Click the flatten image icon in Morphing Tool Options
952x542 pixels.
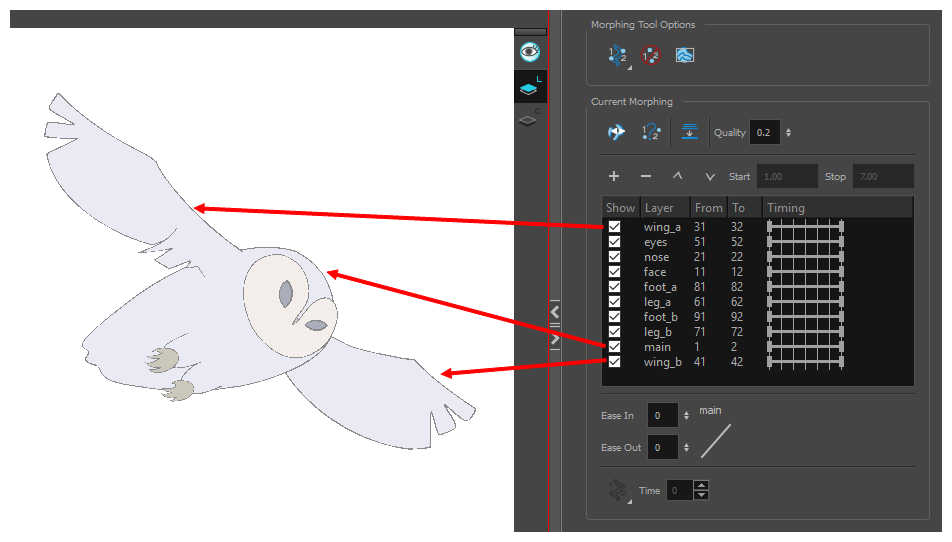pos(684,55)
